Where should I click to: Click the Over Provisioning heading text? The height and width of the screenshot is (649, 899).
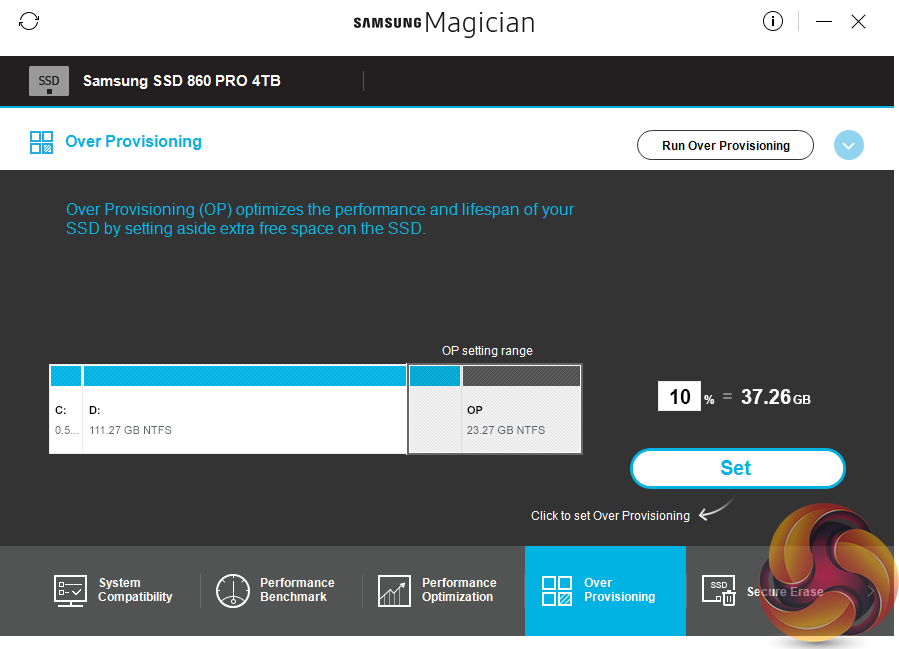[x=134, y=142]
